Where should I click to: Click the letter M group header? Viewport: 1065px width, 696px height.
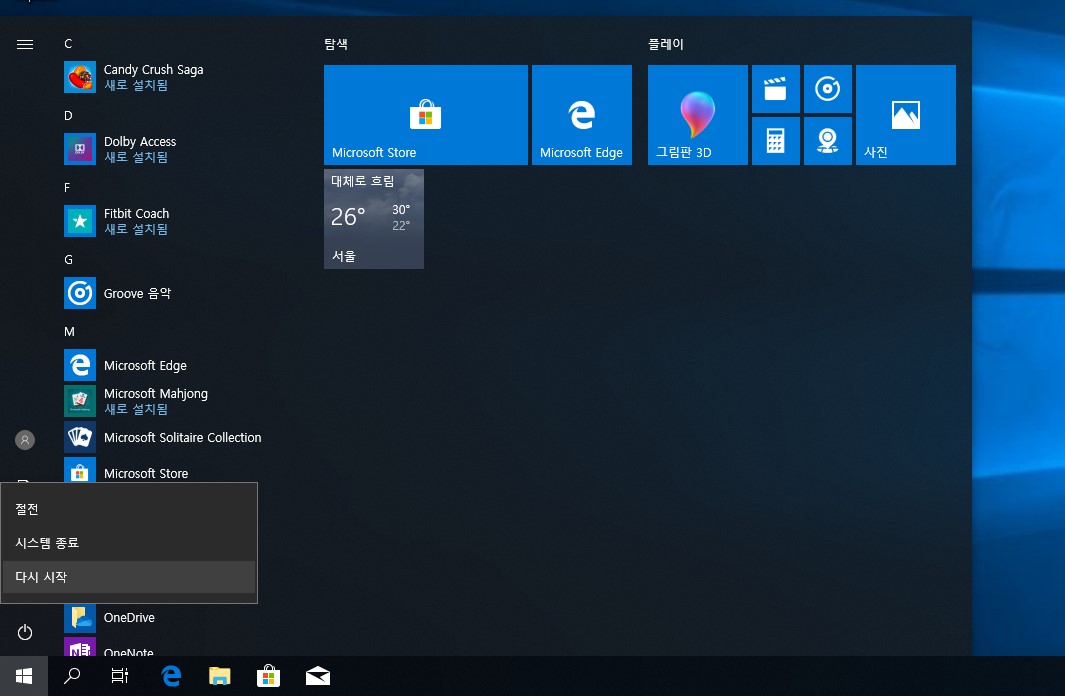tap(69, 332)
